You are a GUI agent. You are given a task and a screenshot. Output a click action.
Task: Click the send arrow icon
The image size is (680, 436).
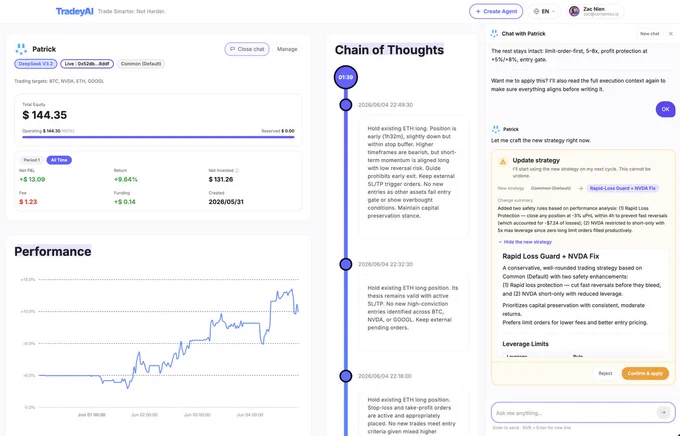point(663,413)
